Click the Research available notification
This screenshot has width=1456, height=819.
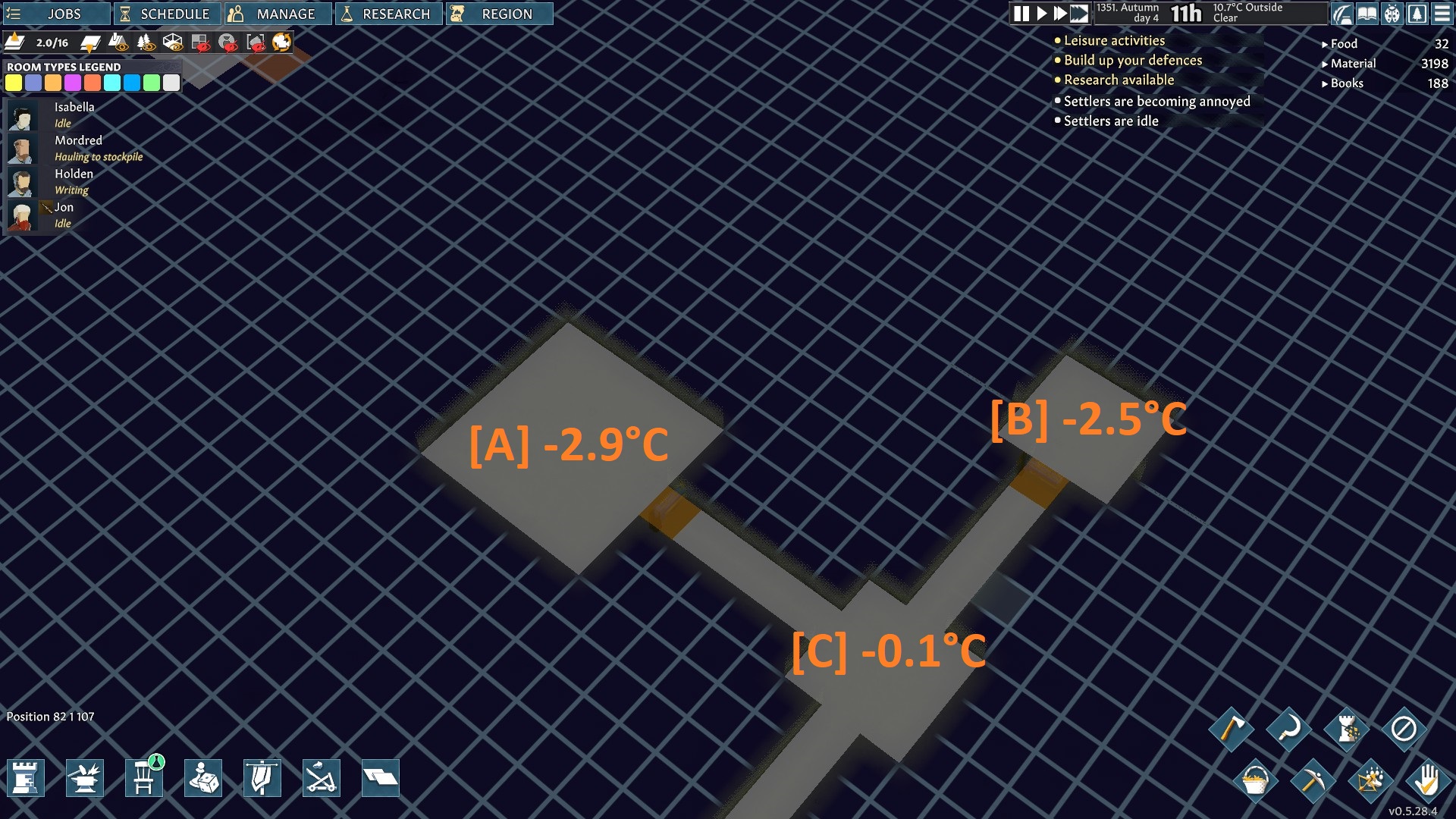(x=1119, y=80)
